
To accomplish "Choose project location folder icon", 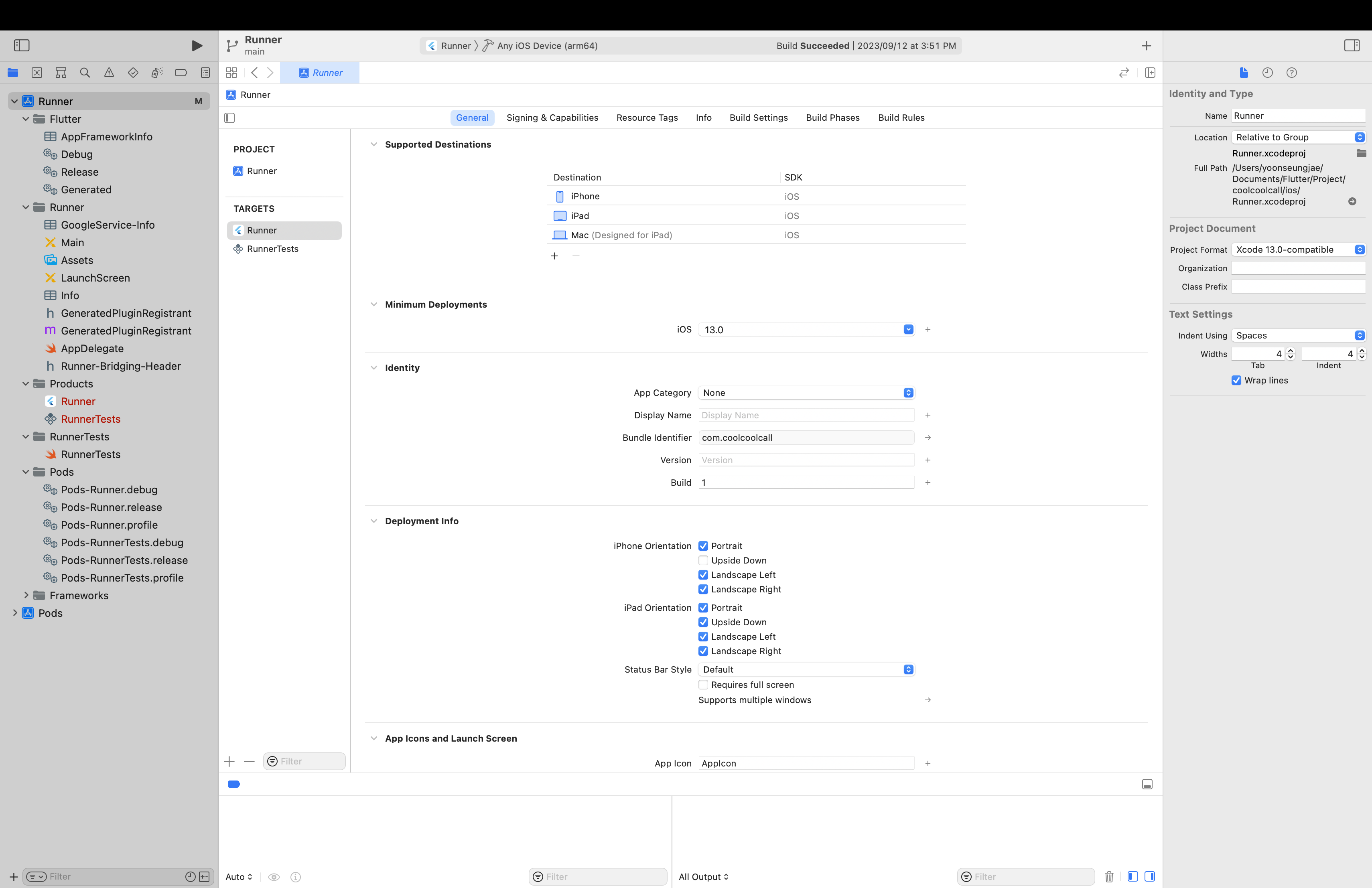I will coord(1361,153).
